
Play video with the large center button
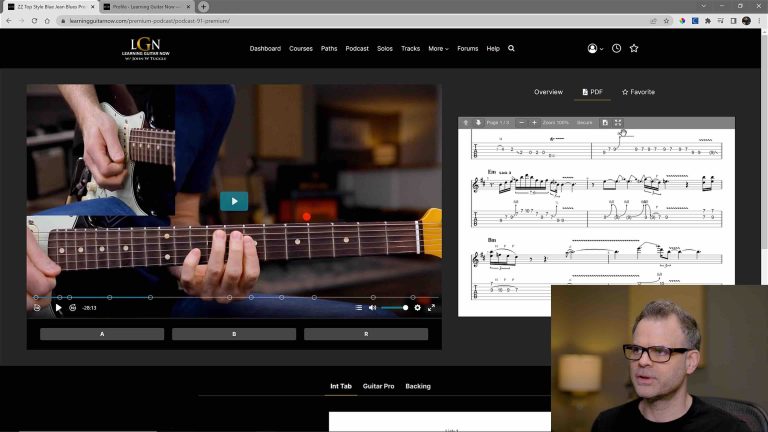(234, 201)
